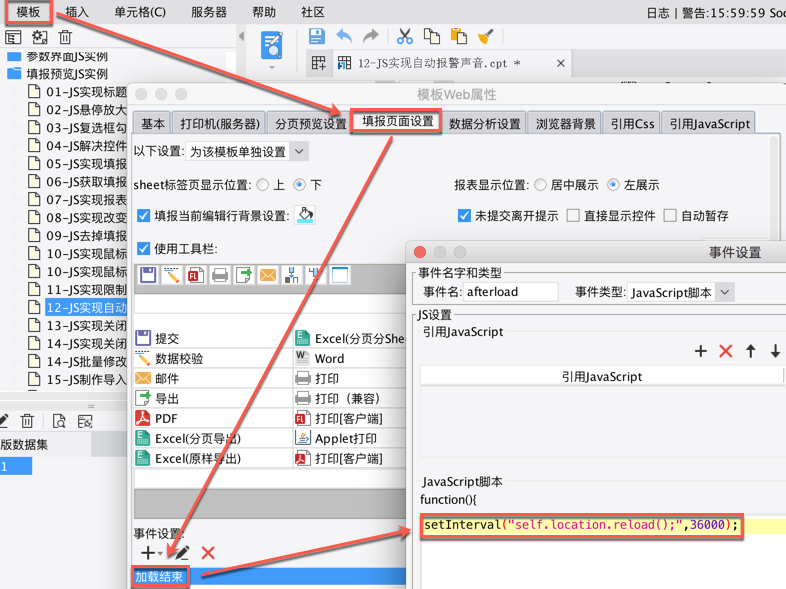Enable 直接显示控件 checkbox

click(x=573, y=216)
